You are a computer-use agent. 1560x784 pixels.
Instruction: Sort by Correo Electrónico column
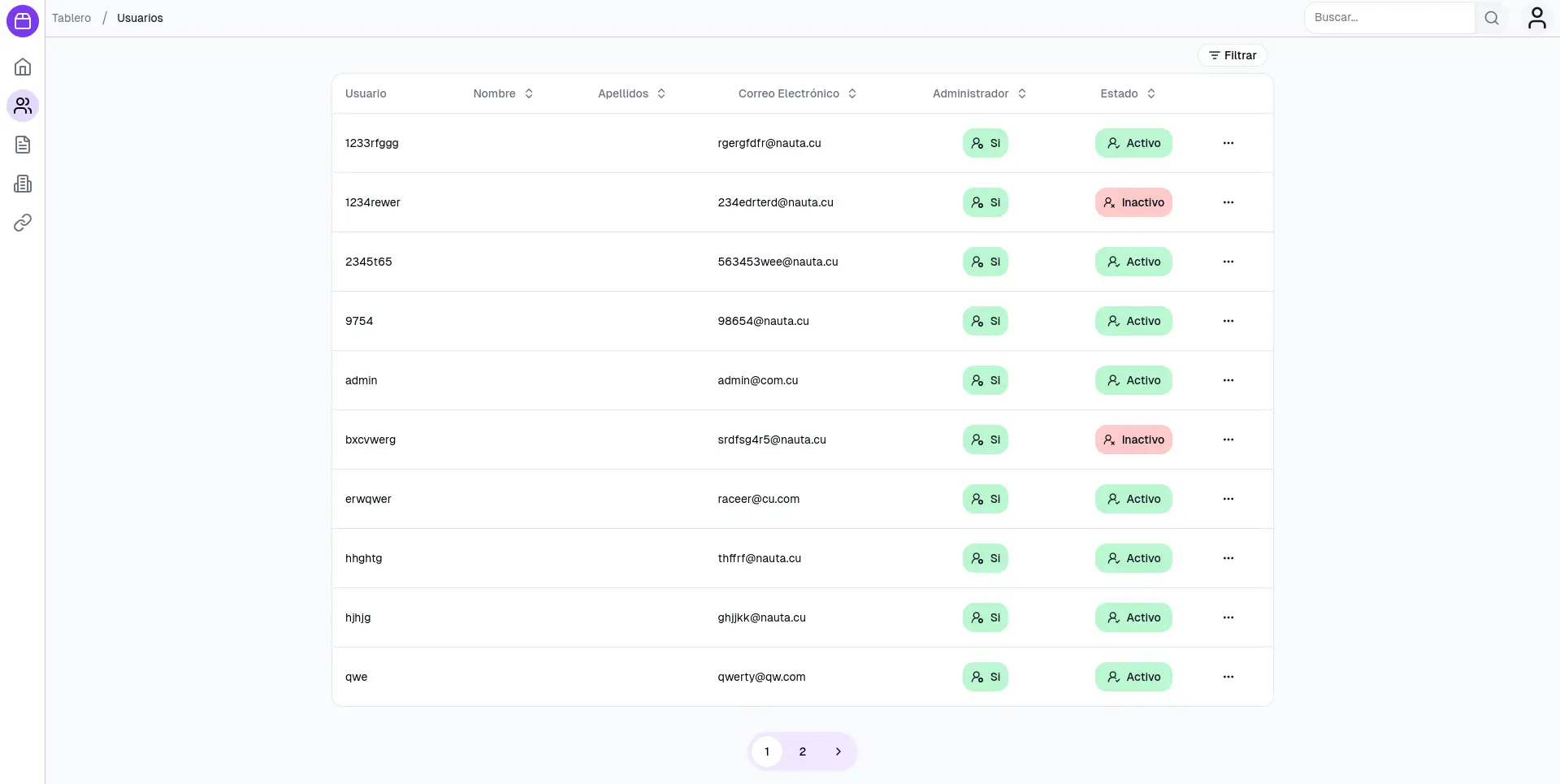coord(798,93)
